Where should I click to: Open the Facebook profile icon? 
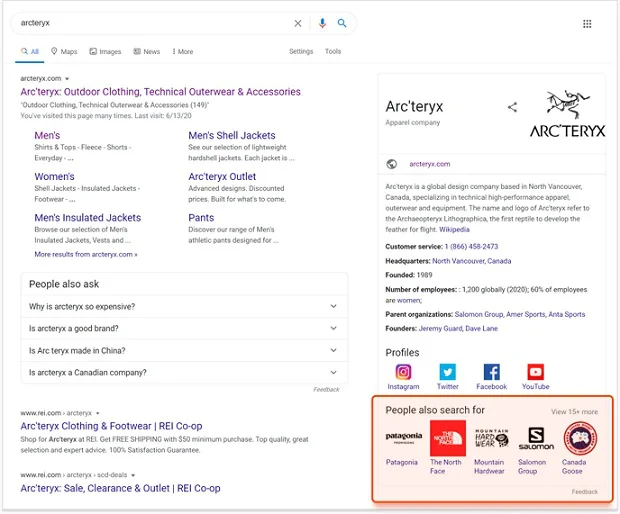[491, 372]
